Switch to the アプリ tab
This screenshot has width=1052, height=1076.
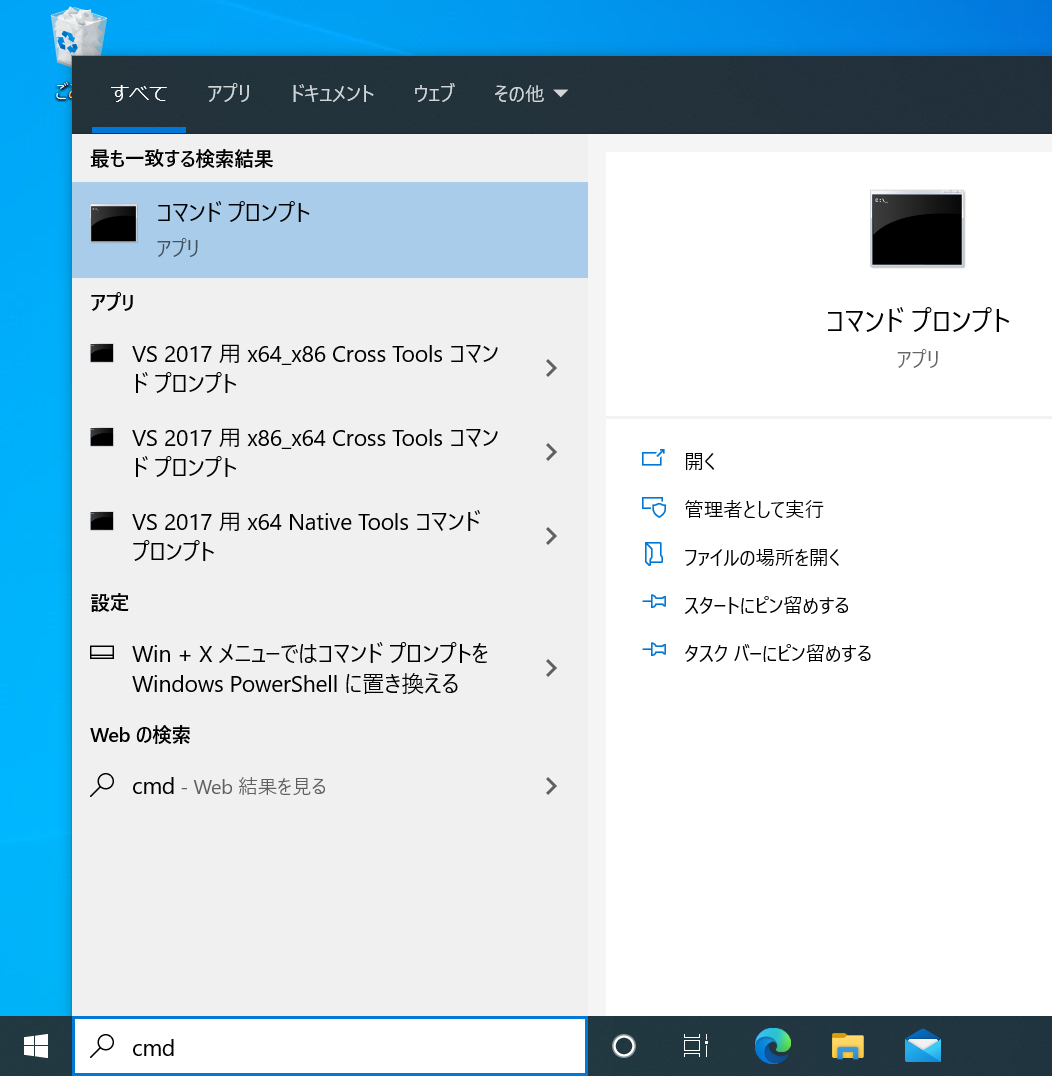tap(229, 93)
